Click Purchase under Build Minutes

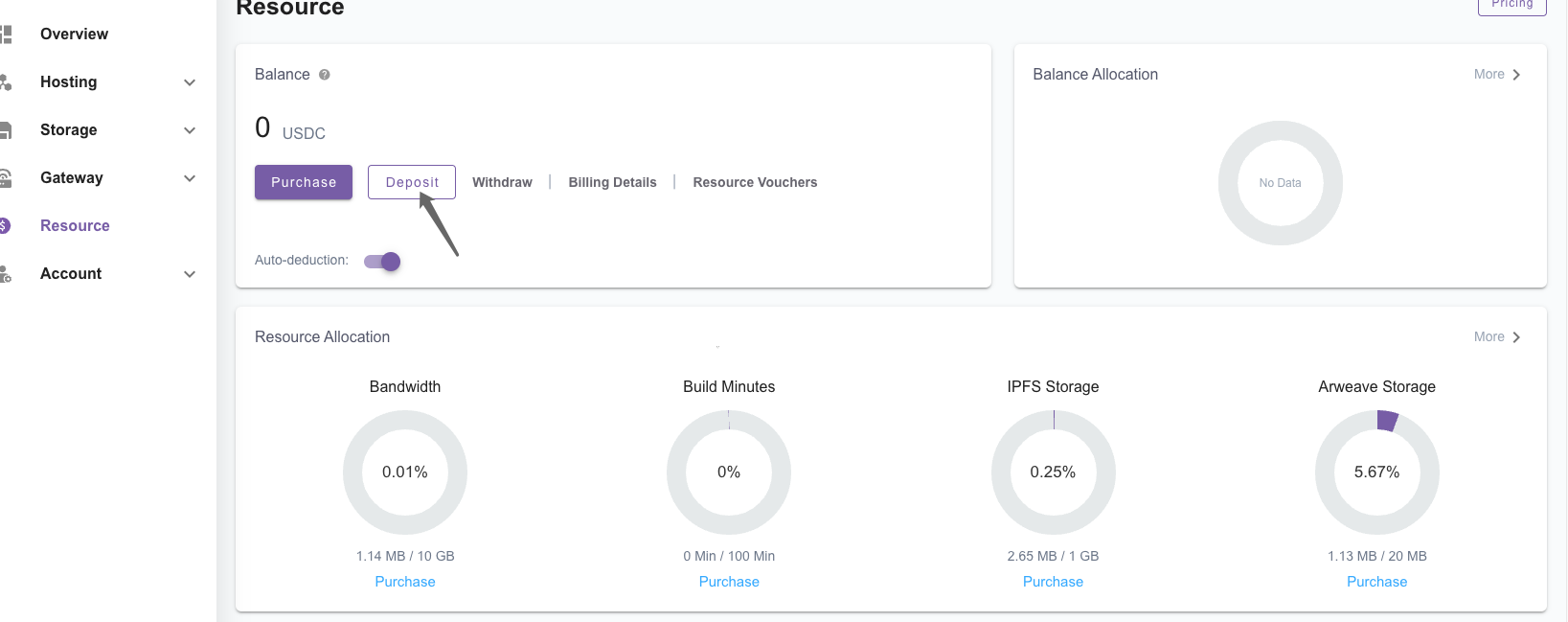pos(729,582)
